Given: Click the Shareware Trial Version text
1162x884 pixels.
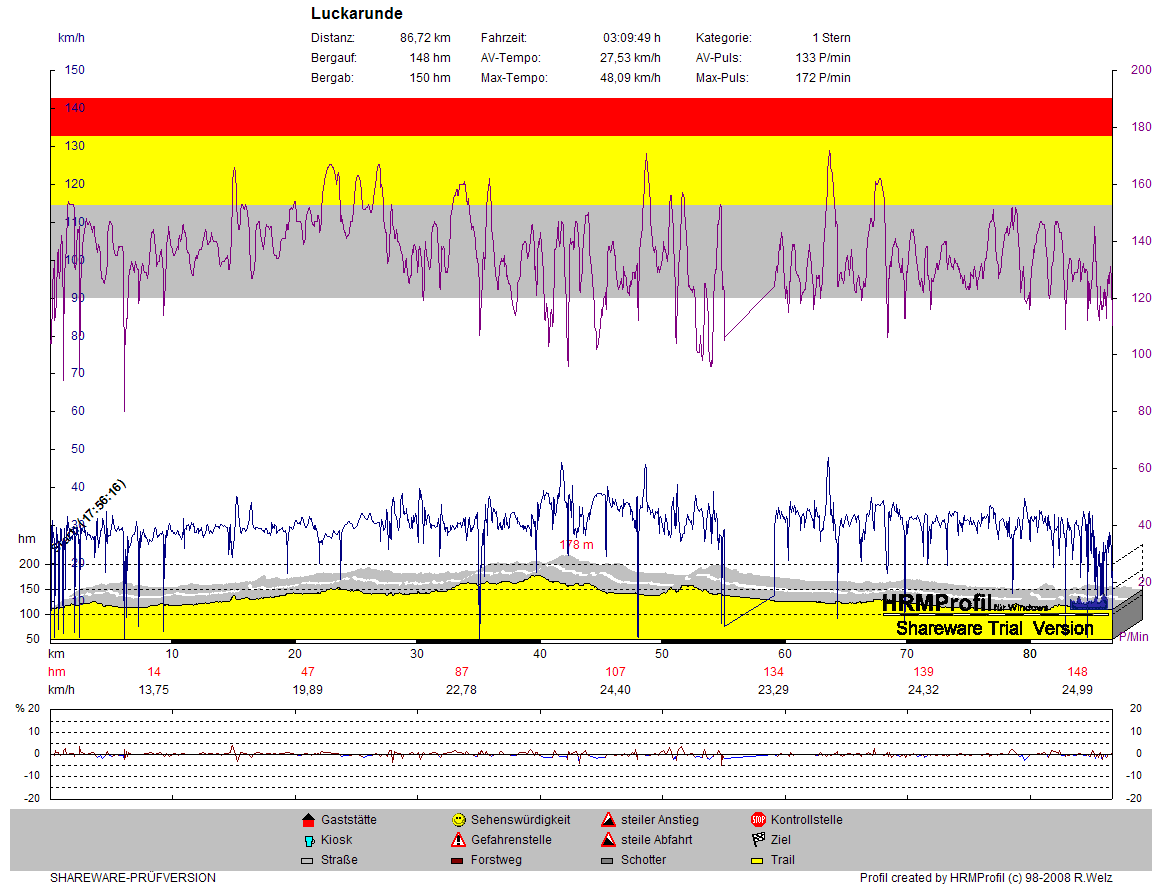Looking at the screenshot, I should click(994, 629).
